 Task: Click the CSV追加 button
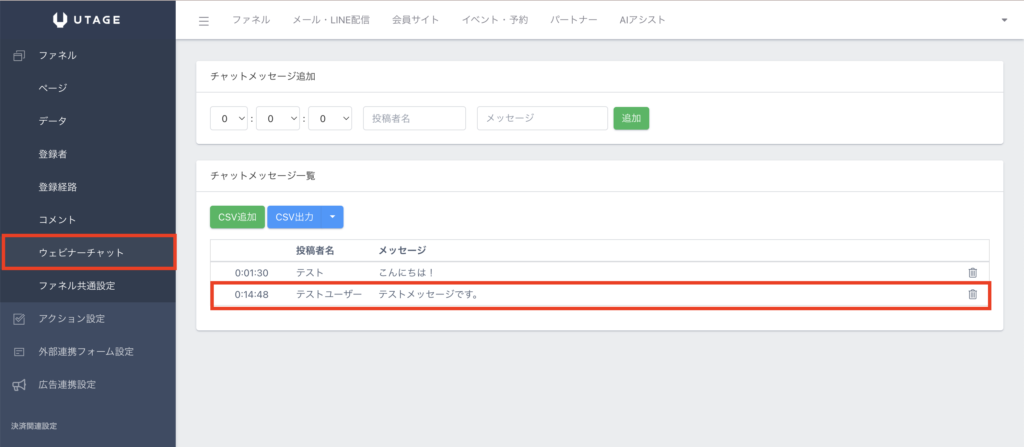(237, 218)
